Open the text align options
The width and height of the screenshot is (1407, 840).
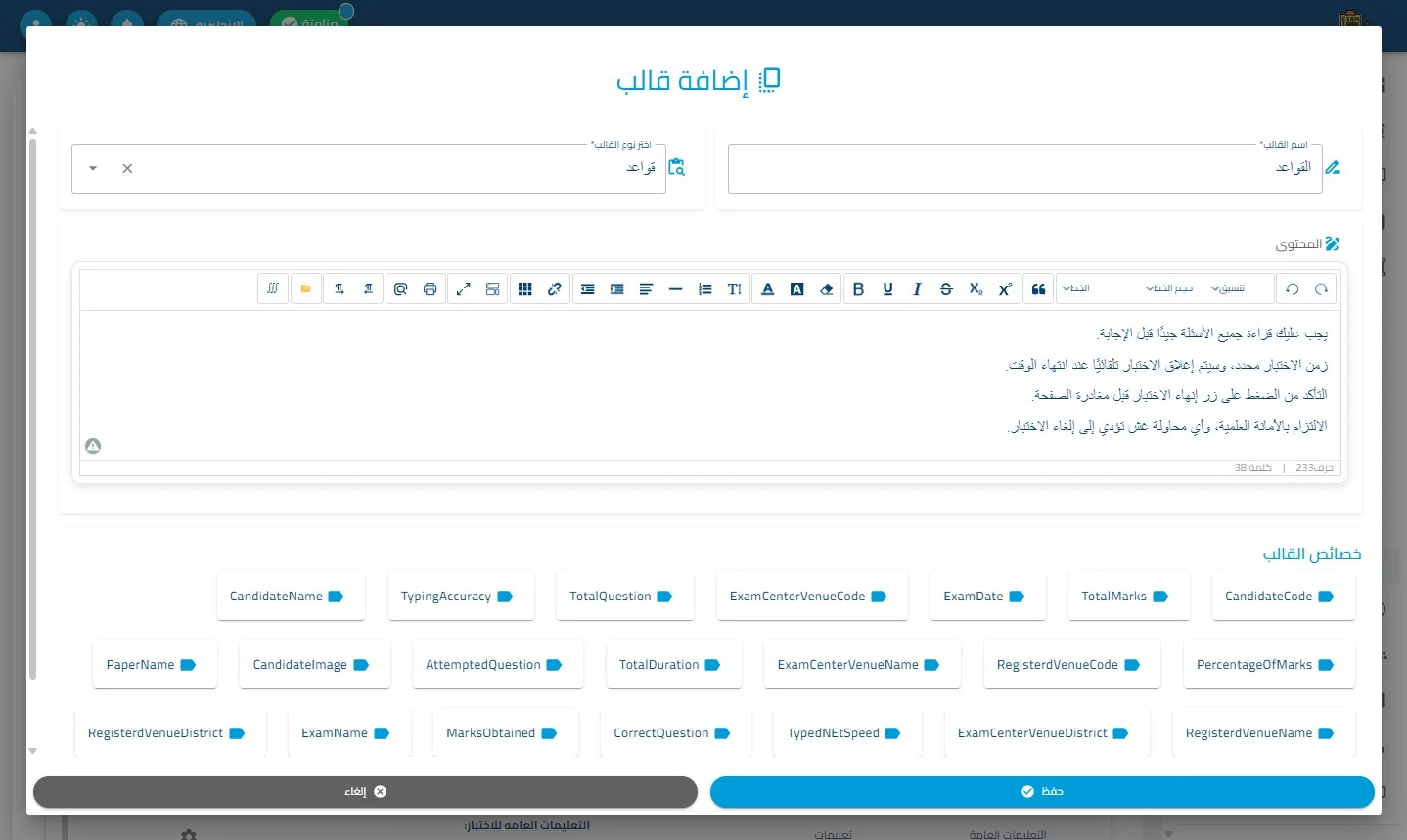tap(646, 289)
